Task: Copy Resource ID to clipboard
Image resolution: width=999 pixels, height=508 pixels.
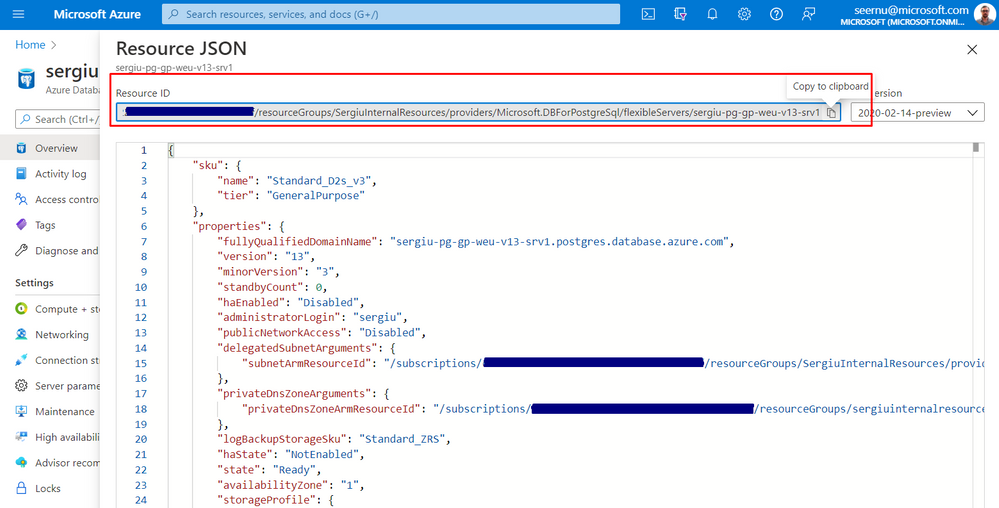Action: point(831,113)
